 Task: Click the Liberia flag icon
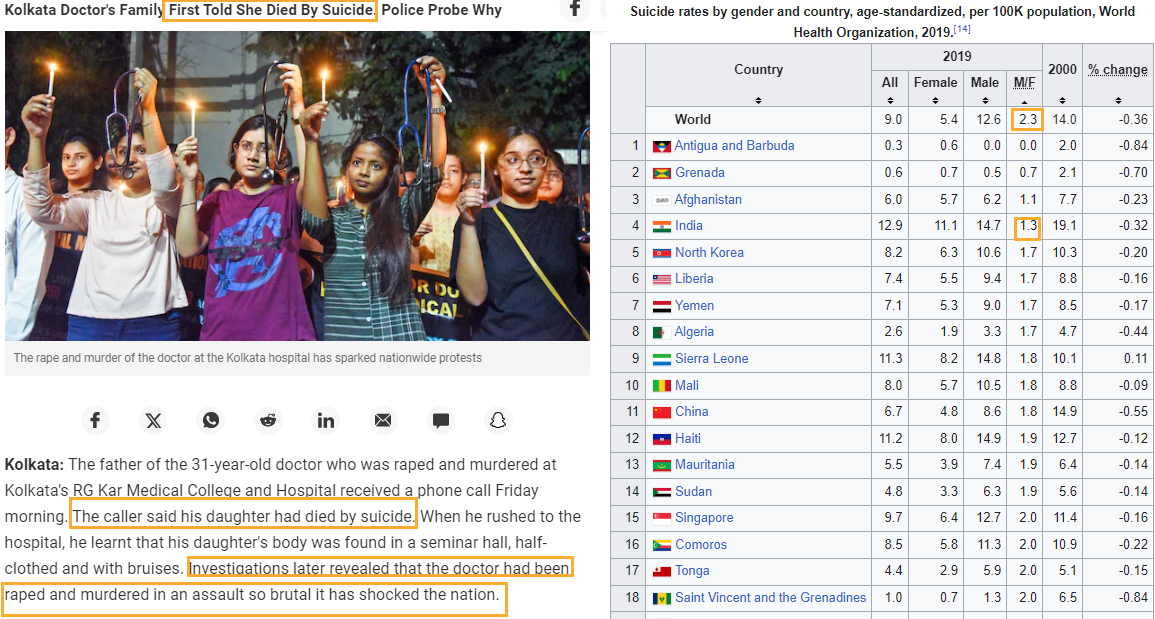tap(661, 279)
